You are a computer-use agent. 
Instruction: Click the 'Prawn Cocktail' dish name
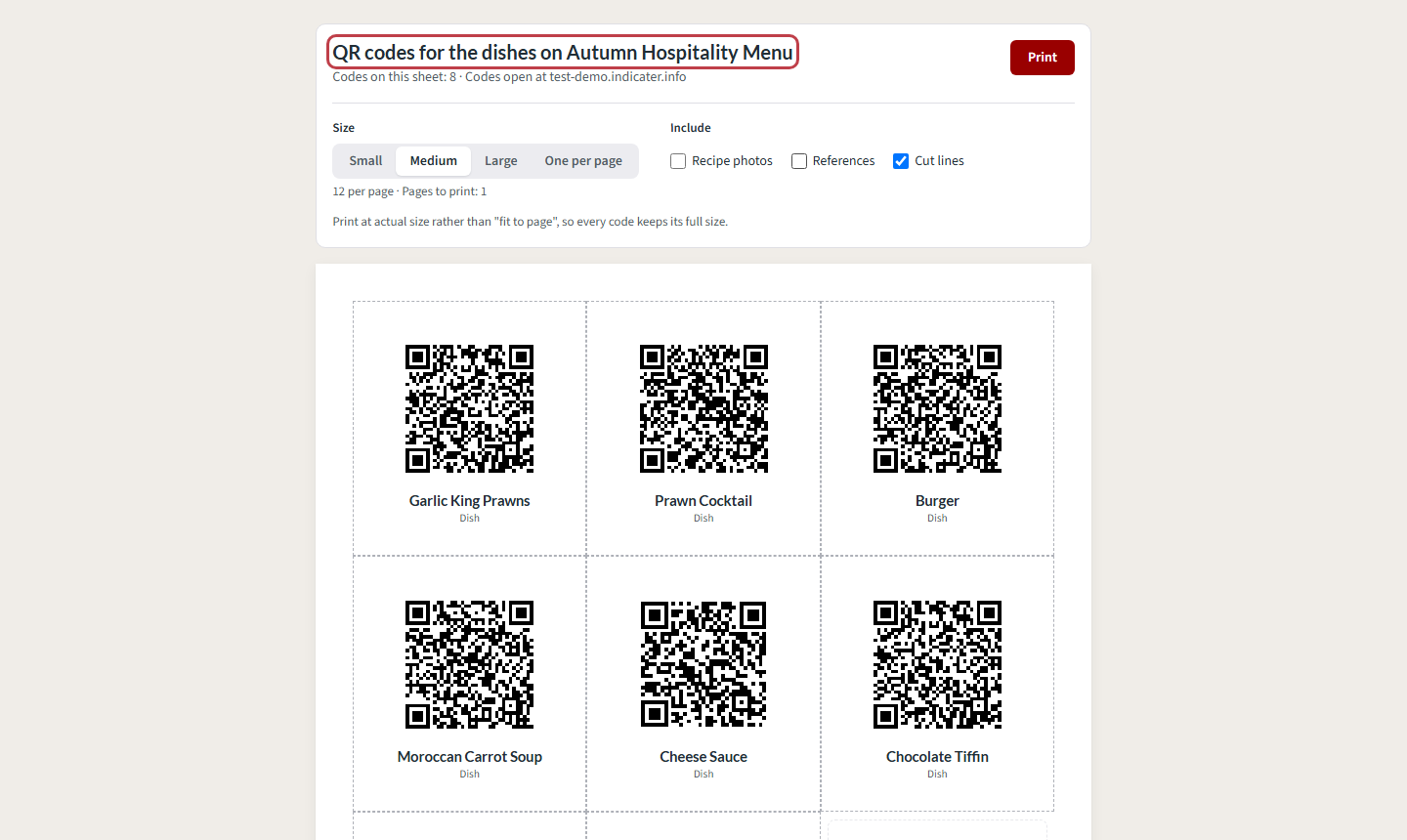click(x=703, y=501)
